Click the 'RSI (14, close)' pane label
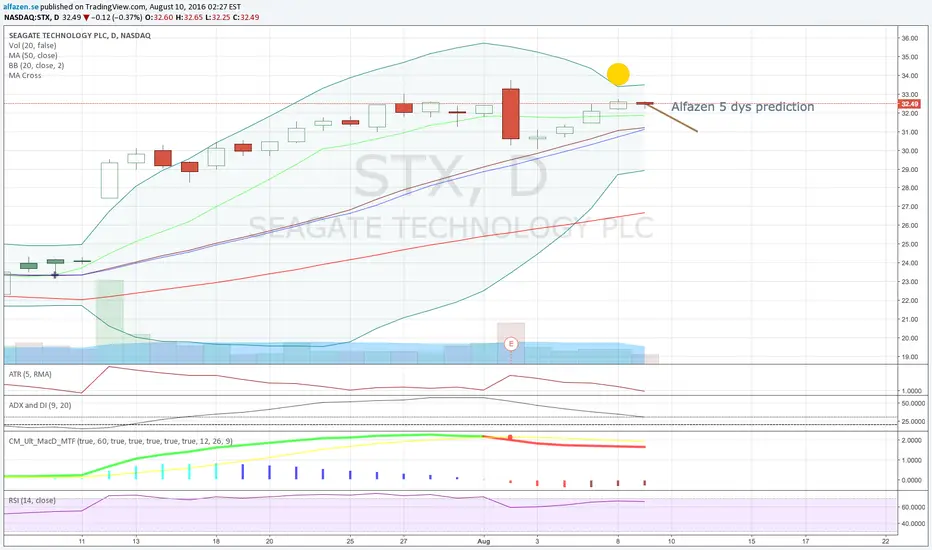Screen dimensions: 932x550 pos(32,500)
